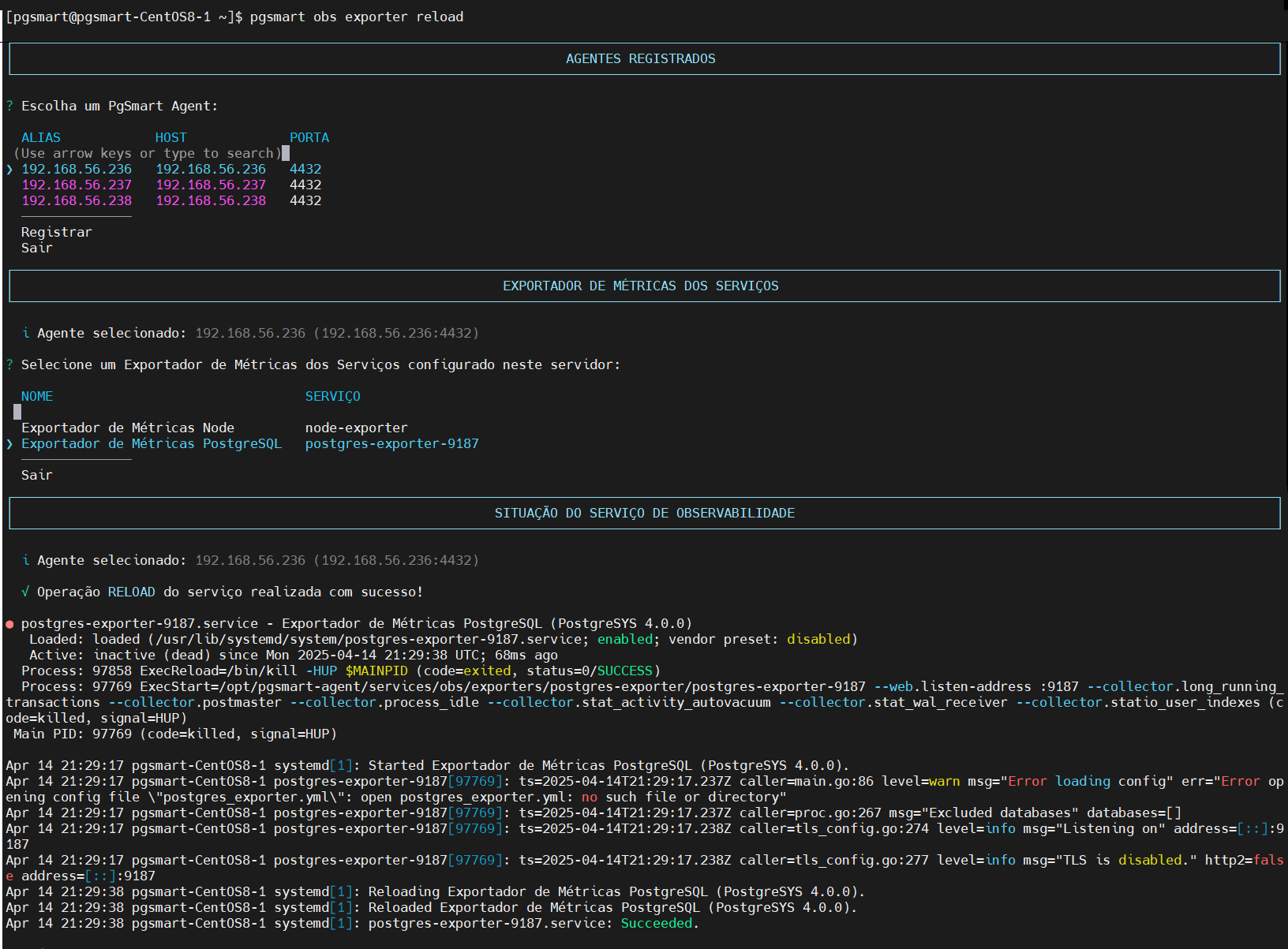
Task: Select agent alias 192.168.56.238
Action: [77, 200]
